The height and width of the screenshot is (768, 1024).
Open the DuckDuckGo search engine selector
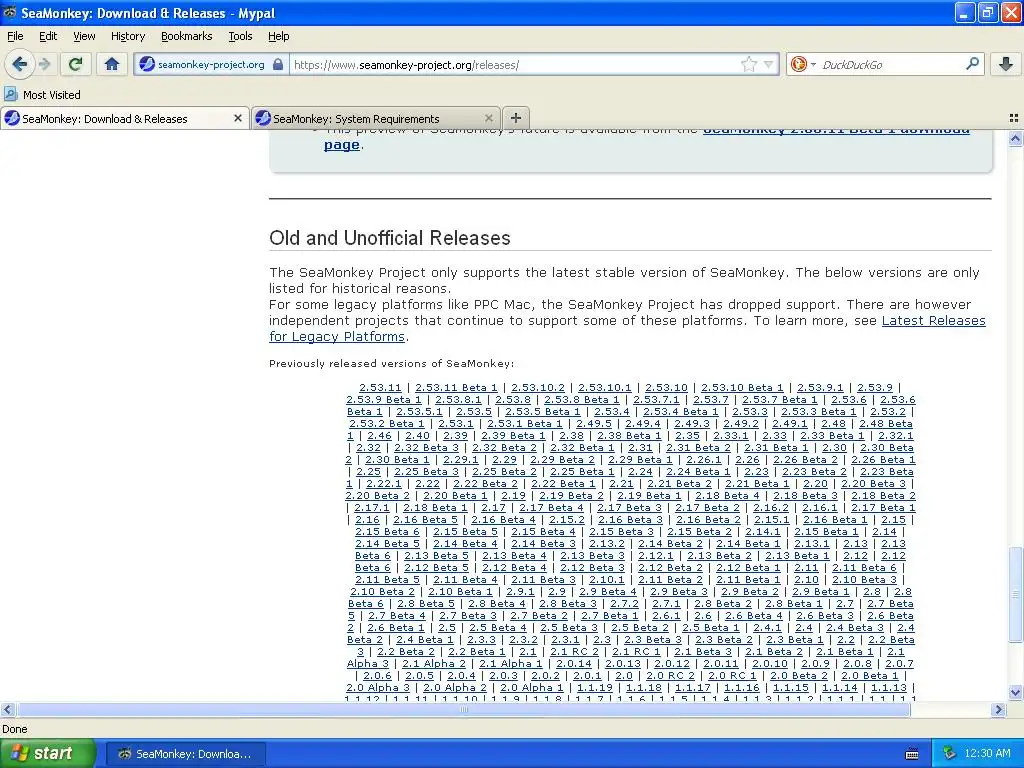click(802, 64)
